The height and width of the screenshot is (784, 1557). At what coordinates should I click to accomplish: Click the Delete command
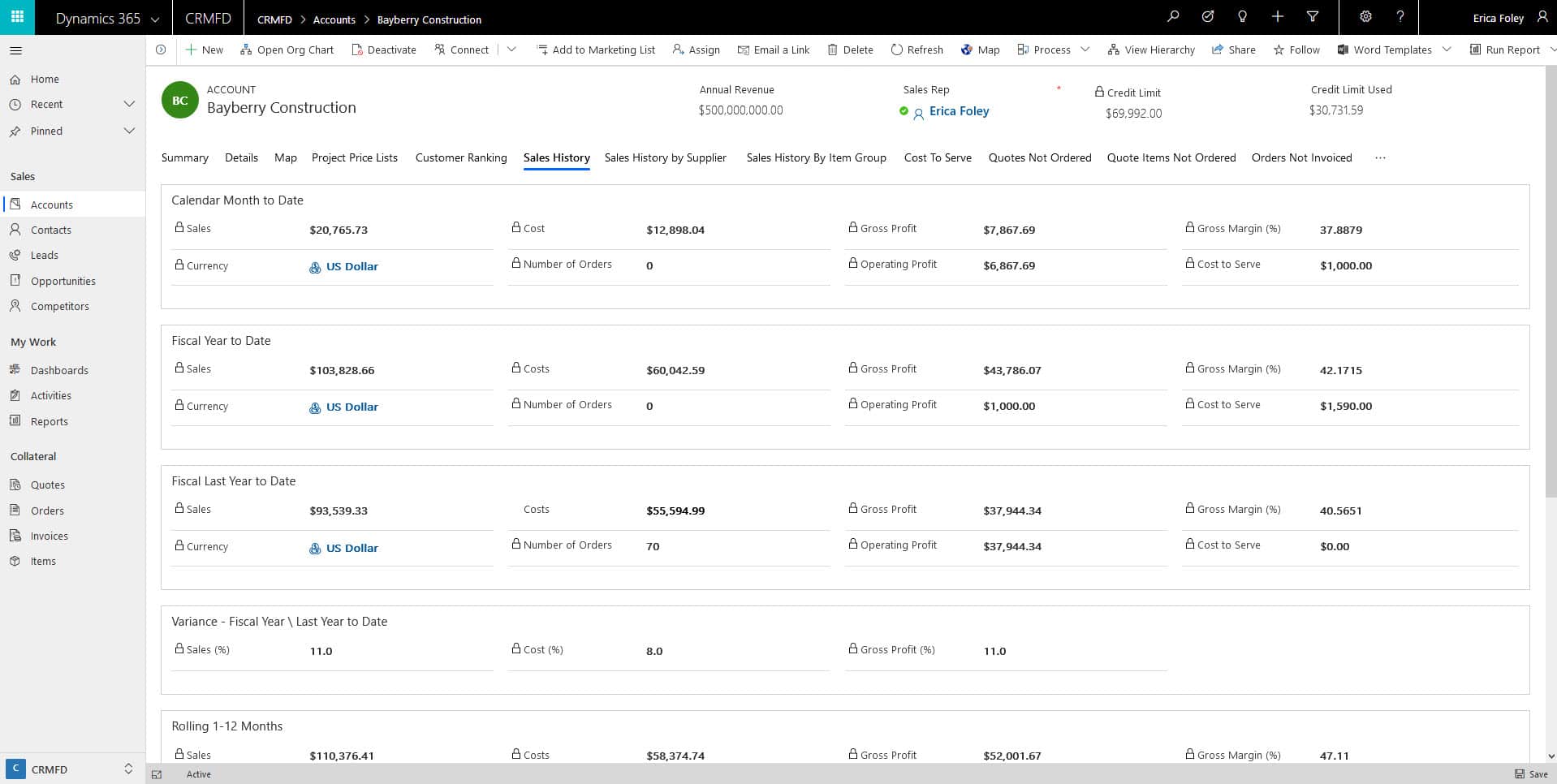click(850, 50)
